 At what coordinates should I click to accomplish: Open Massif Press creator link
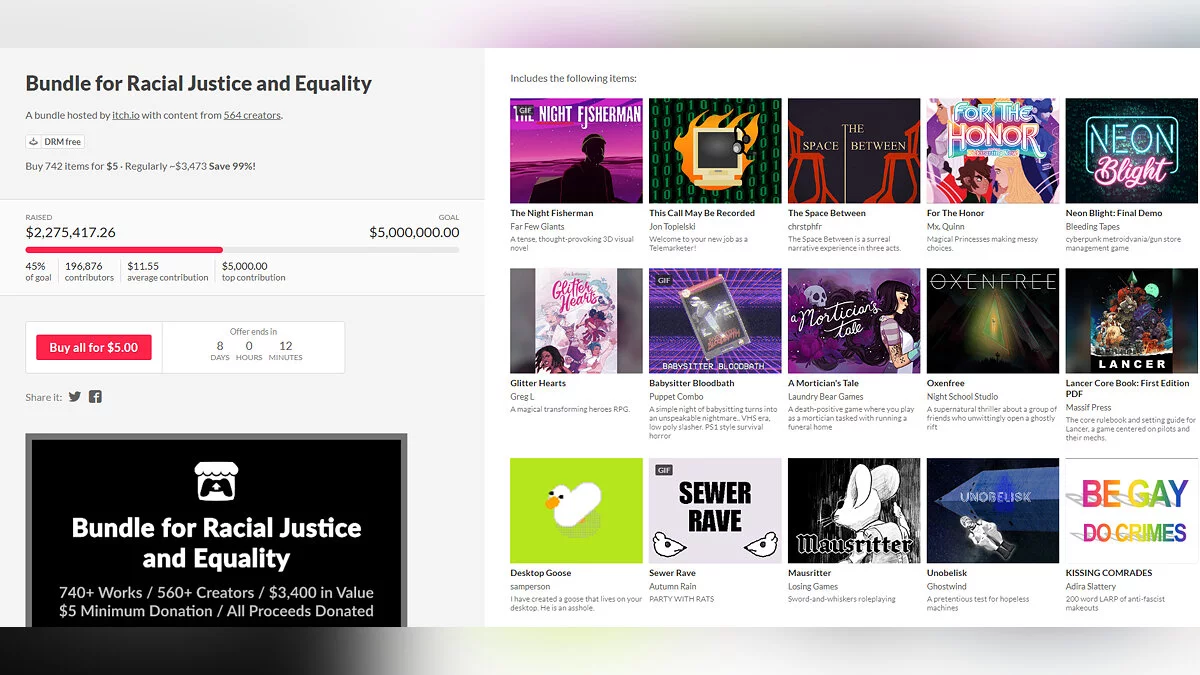[1088, 408]
